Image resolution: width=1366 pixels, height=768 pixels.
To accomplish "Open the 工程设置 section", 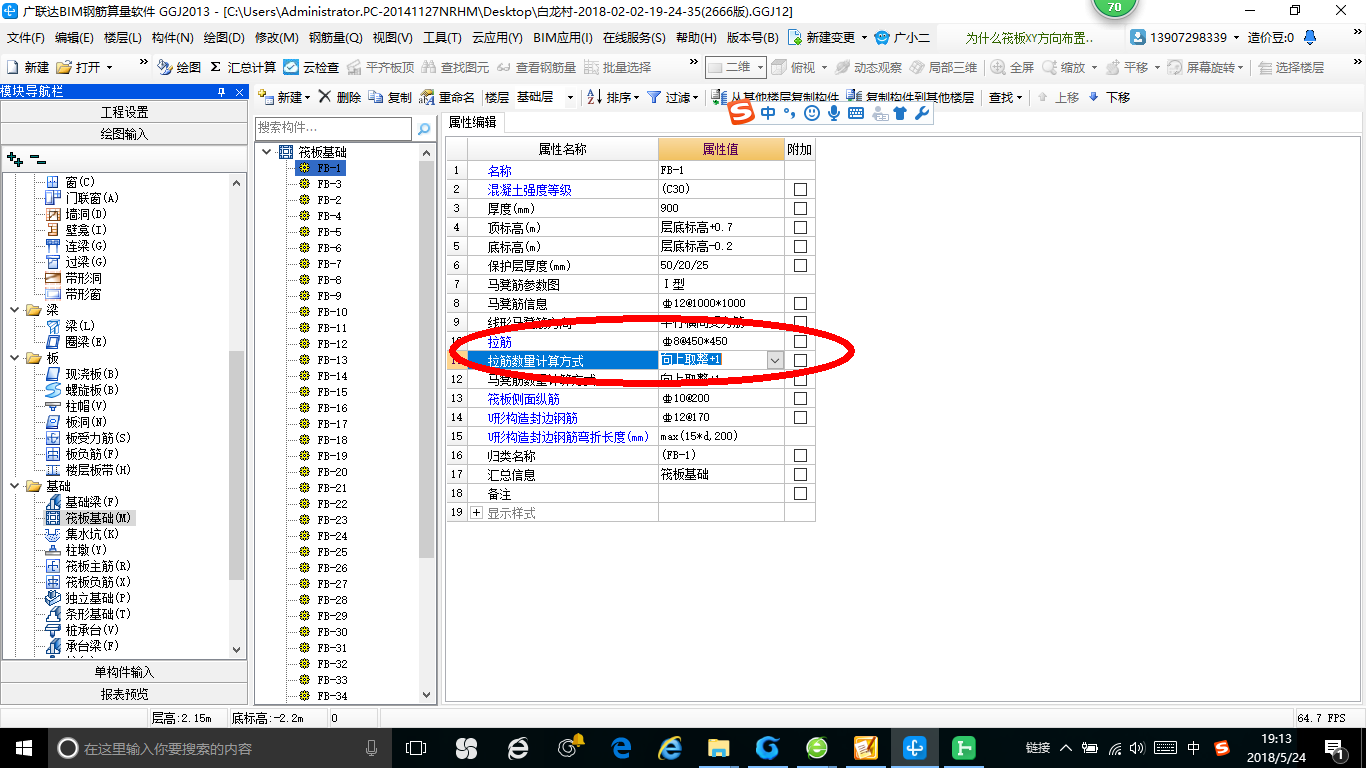I will tap(124, 112).
